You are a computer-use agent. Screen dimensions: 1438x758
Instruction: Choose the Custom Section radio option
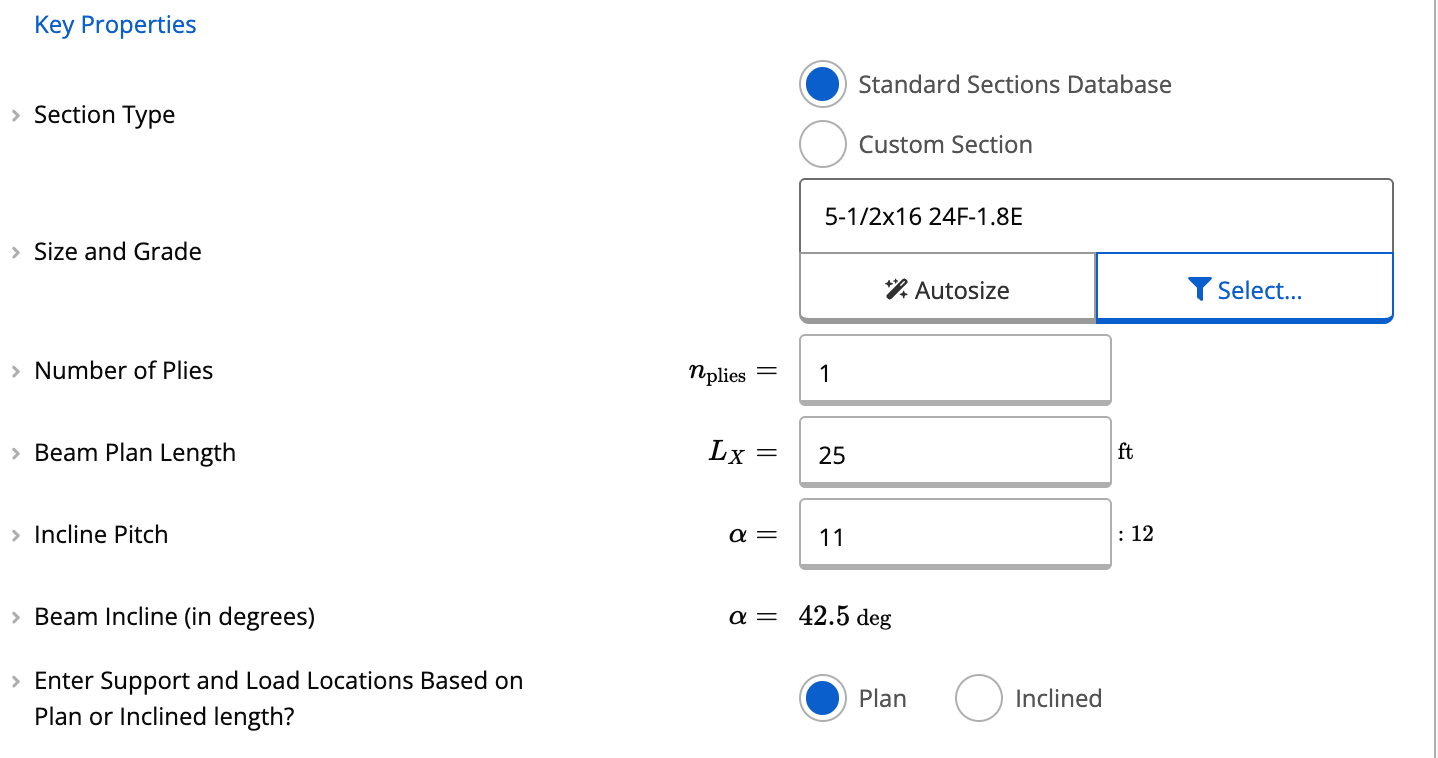tap(822, 145)
